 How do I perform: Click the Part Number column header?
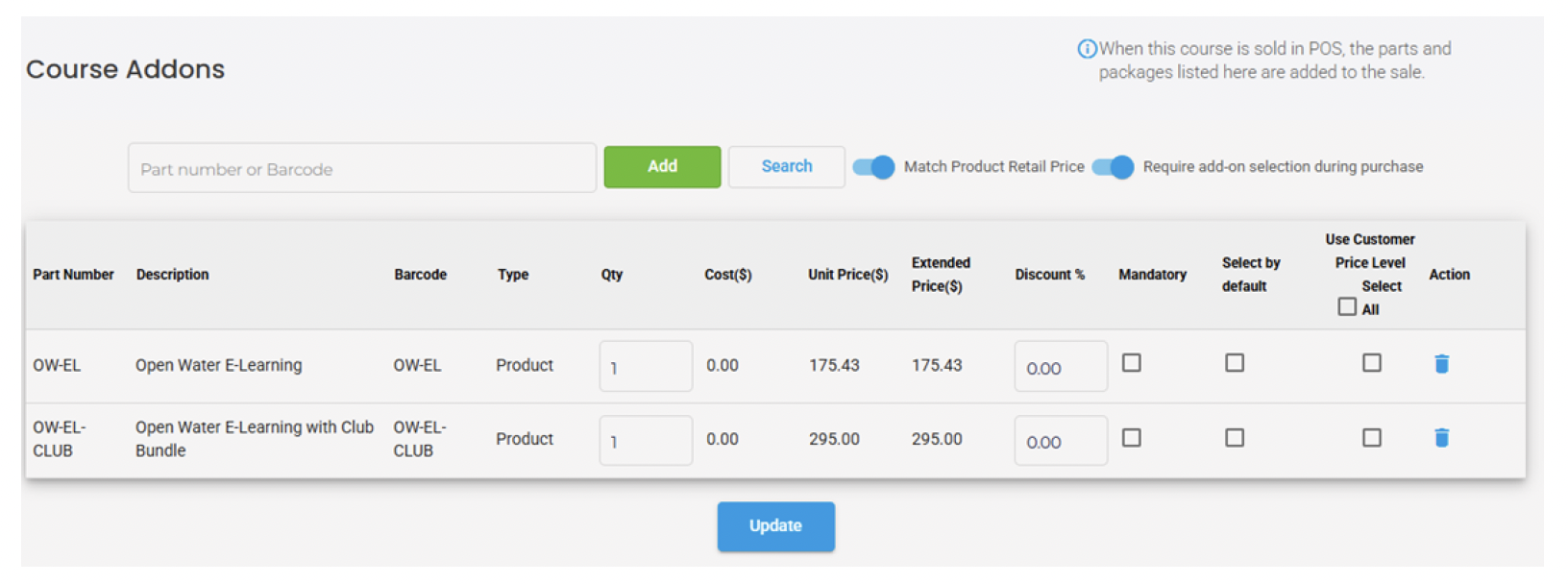(73, 275)
